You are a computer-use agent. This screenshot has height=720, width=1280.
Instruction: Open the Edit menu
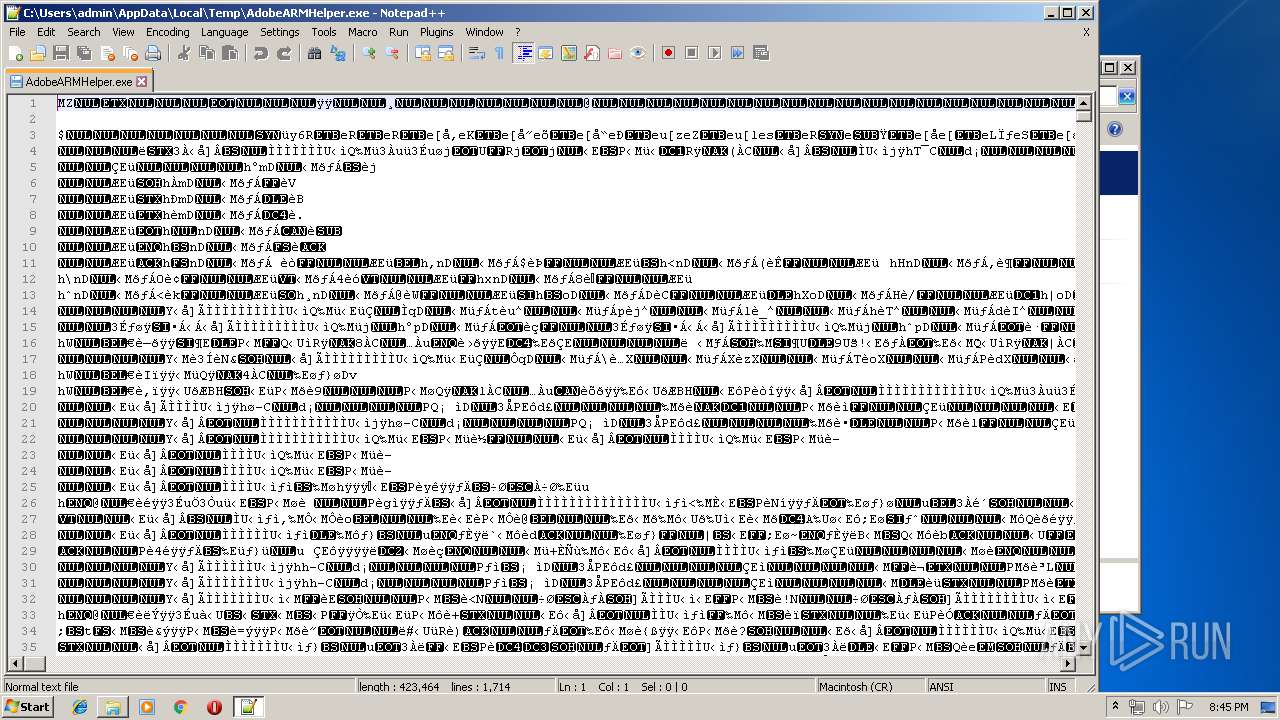point(46,32)
